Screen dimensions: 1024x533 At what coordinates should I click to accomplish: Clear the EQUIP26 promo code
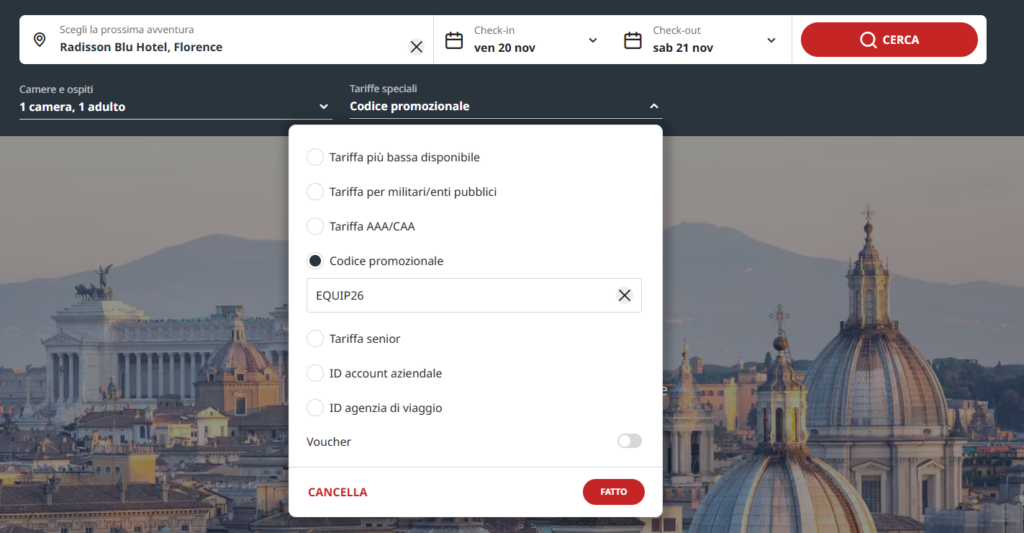click(624, 295)
